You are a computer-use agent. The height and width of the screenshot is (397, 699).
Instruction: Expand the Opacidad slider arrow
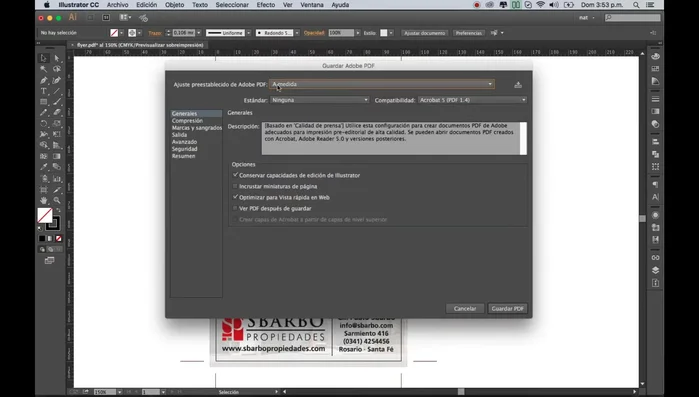[x=358, y=33]
